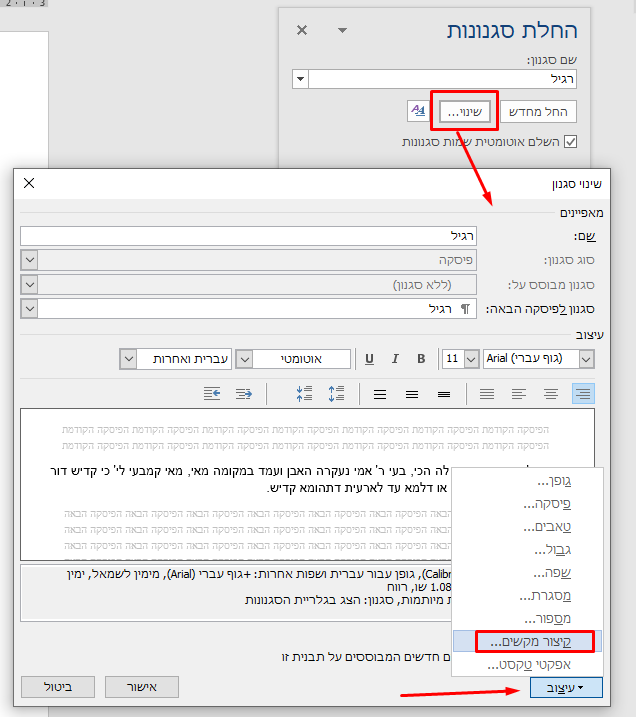Choose קיצור מקשים... from the format menu
636x717 pixels.
(527, 641)
